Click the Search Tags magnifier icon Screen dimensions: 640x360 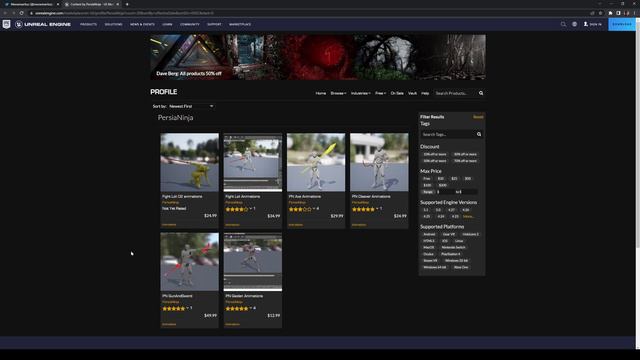(x=479, y=134)
